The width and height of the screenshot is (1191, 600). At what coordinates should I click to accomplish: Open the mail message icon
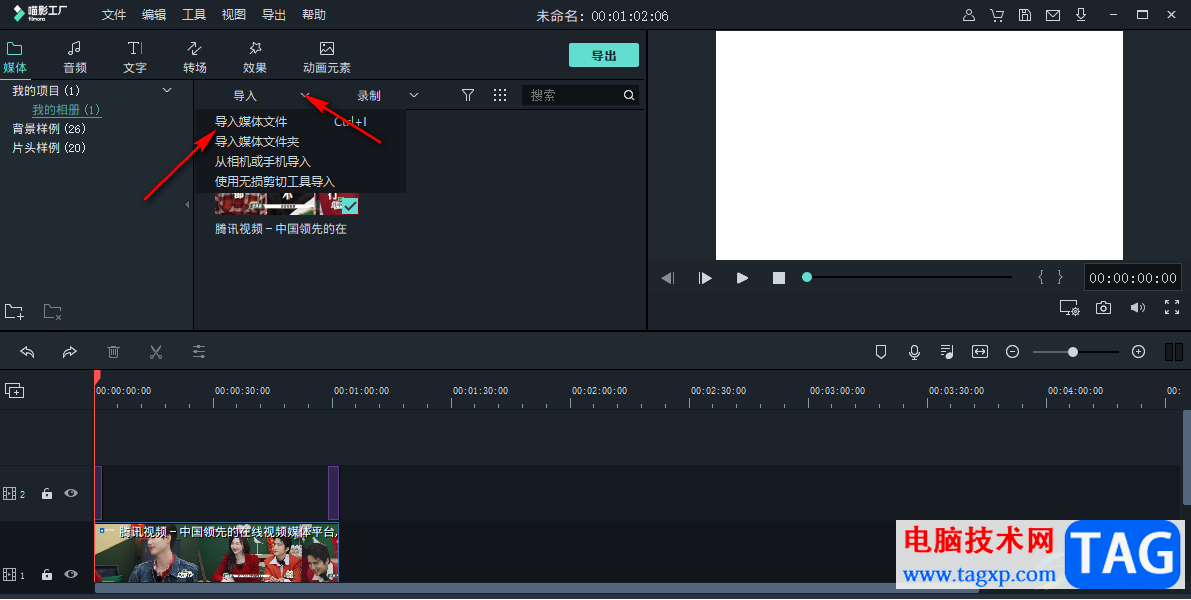[x=1053, y=15]
